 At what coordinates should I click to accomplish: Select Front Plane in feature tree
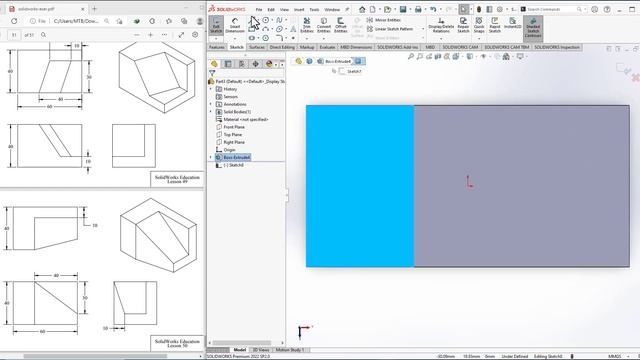[x=230, y=127]
